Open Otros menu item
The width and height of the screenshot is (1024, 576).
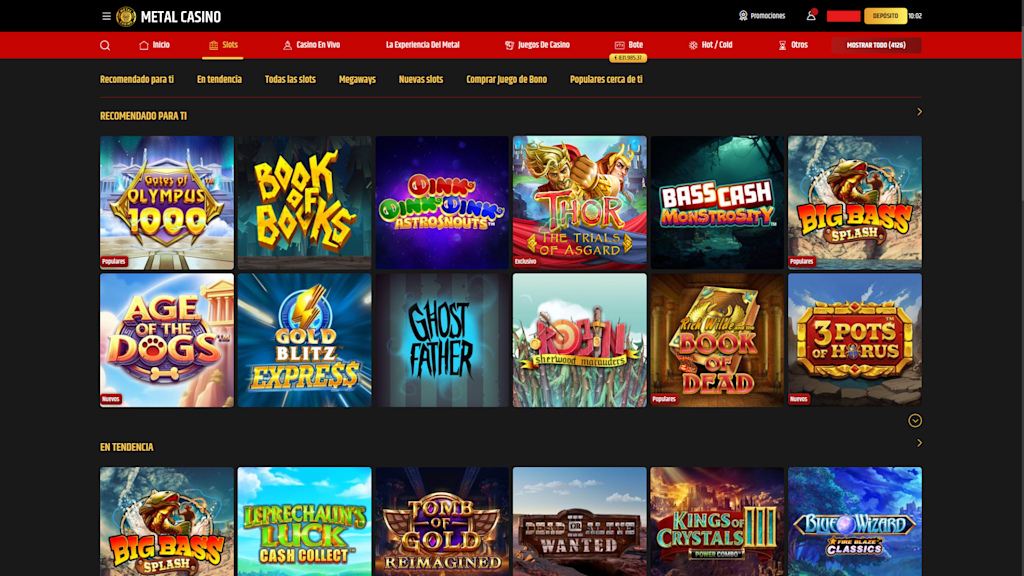[x=793, y=45]
